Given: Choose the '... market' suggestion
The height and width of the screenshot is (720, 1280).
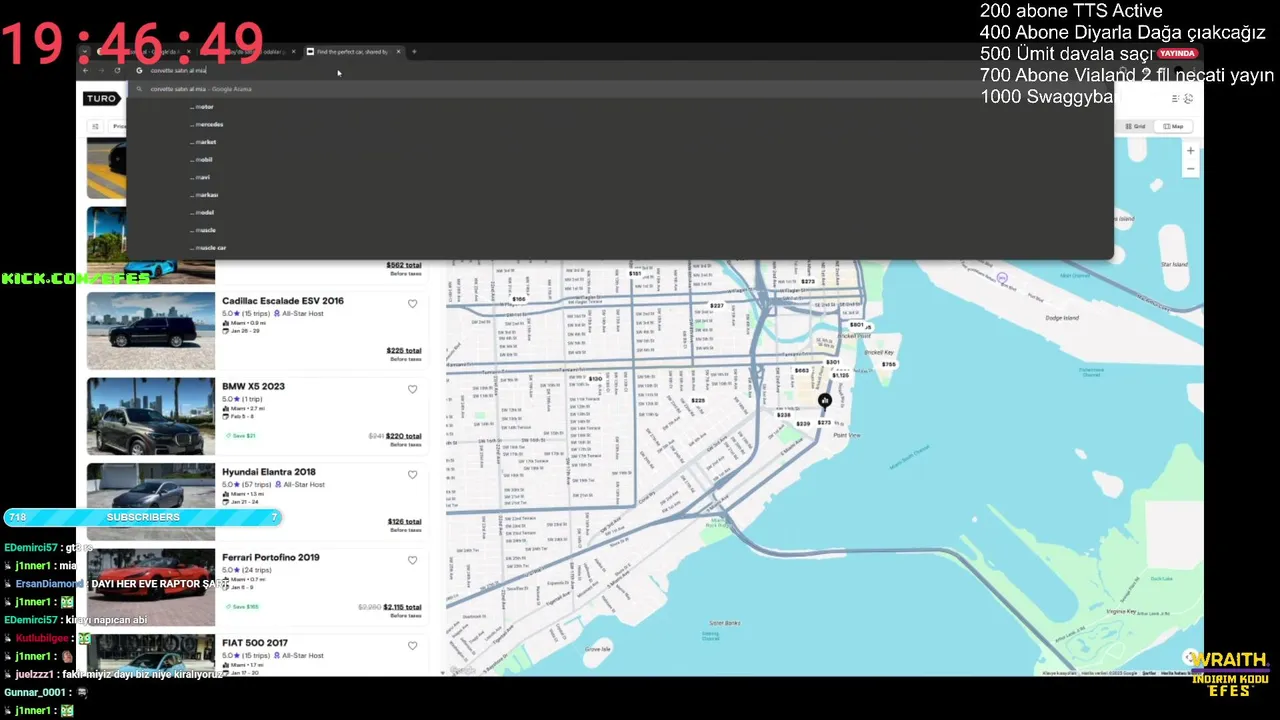Looking at the screenshot, I should point(620,142).
